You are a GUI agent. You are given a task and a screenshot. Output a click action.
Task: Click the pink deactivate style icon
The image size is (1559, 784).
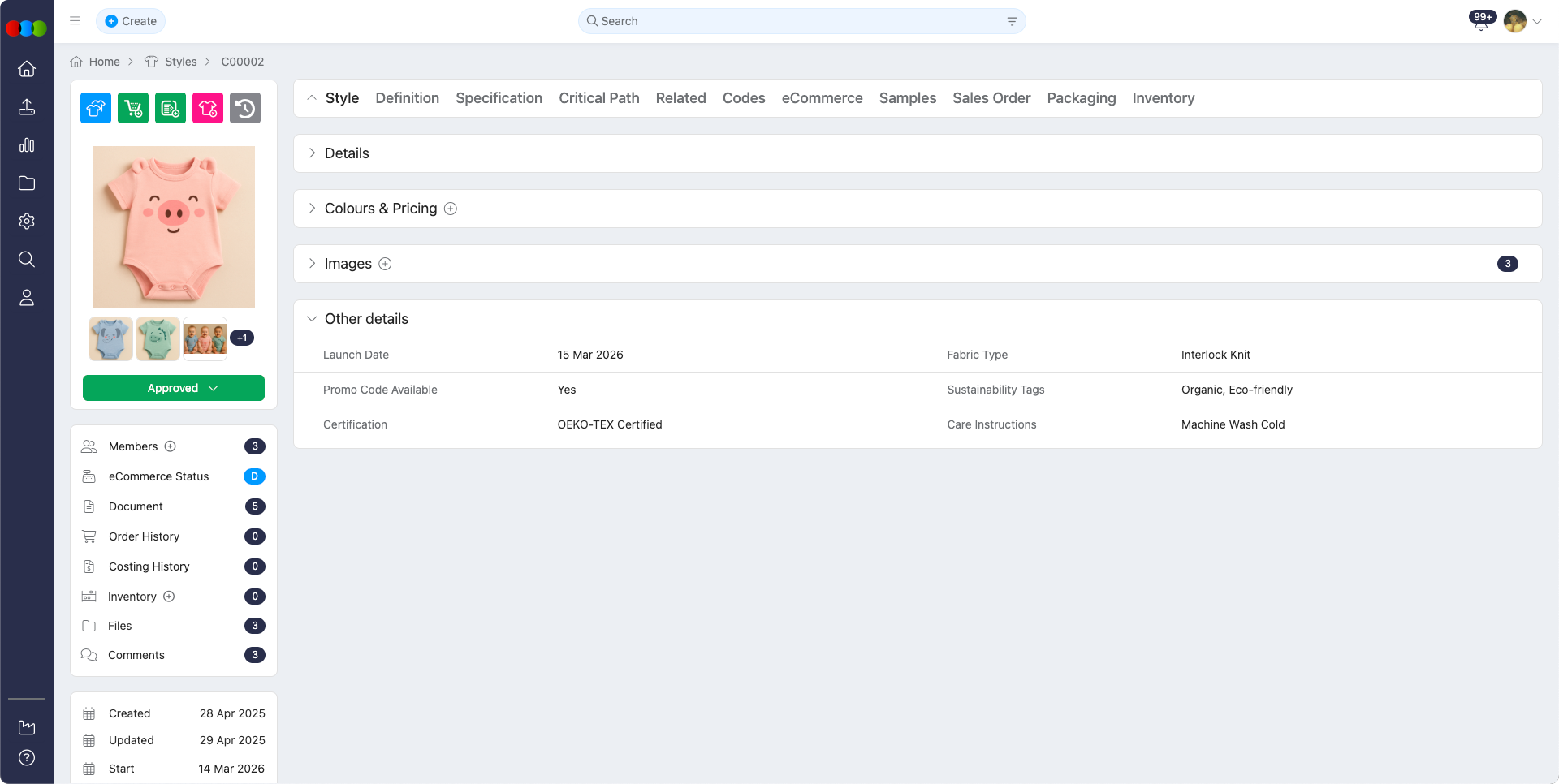207,107
